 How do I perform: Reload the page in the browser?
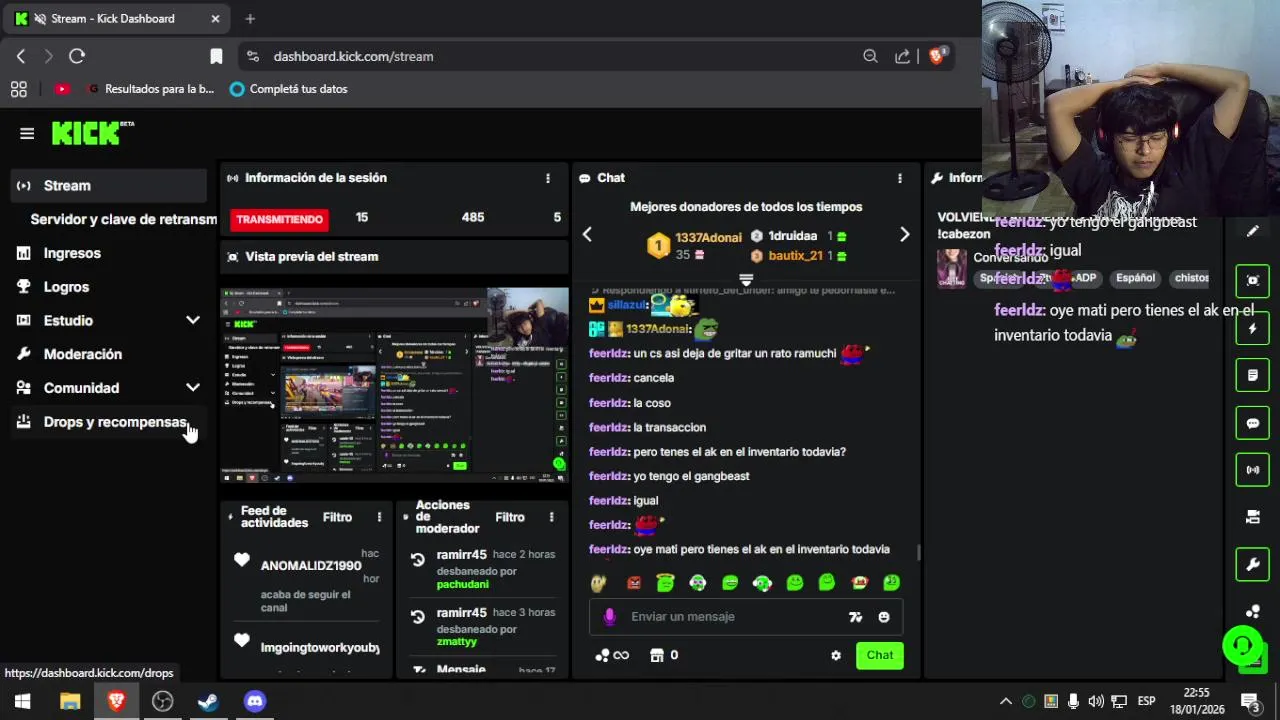pos(77,56)
